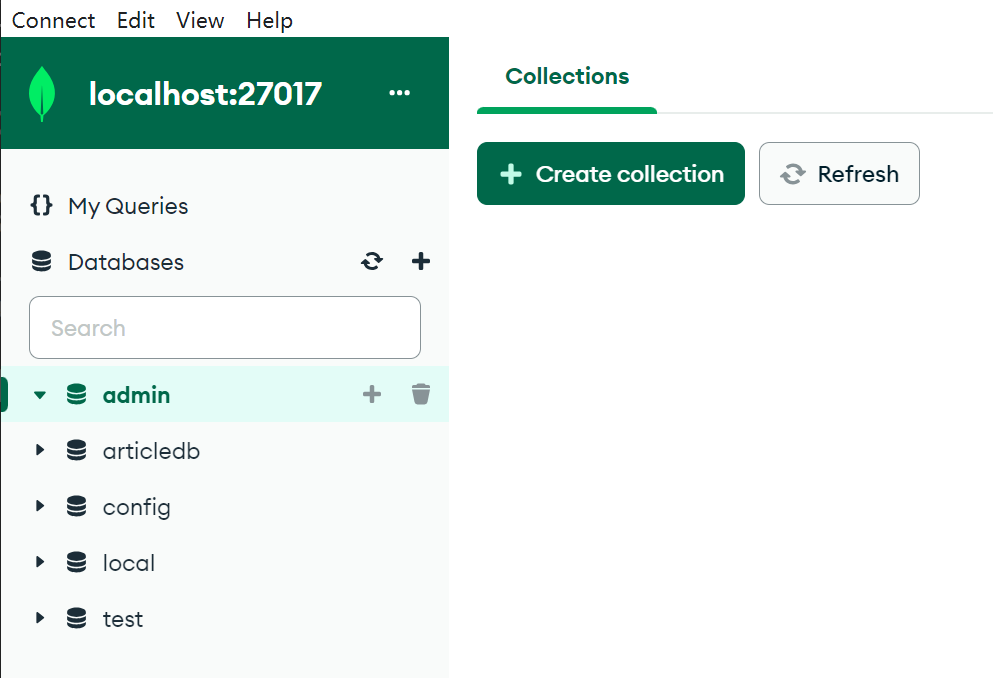Expand the config database node
This screenshot has height=678, width=993.
pyautogui.click(x=40, y=507)
